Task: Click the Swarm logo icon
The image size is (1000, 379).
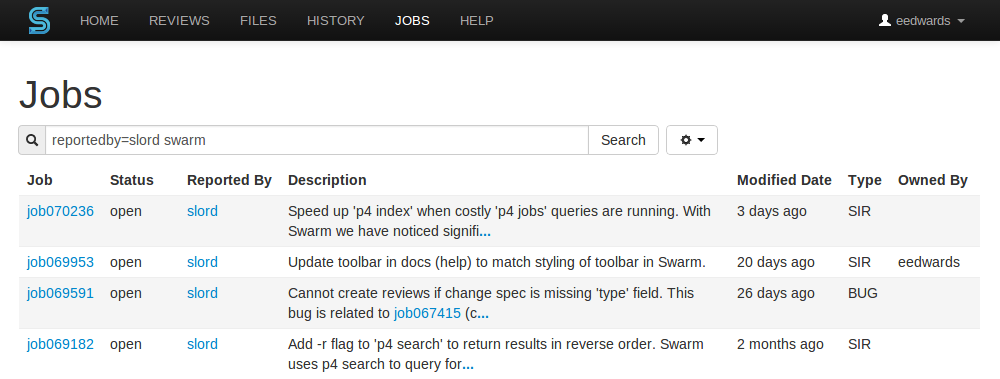Action: [40, 20]
